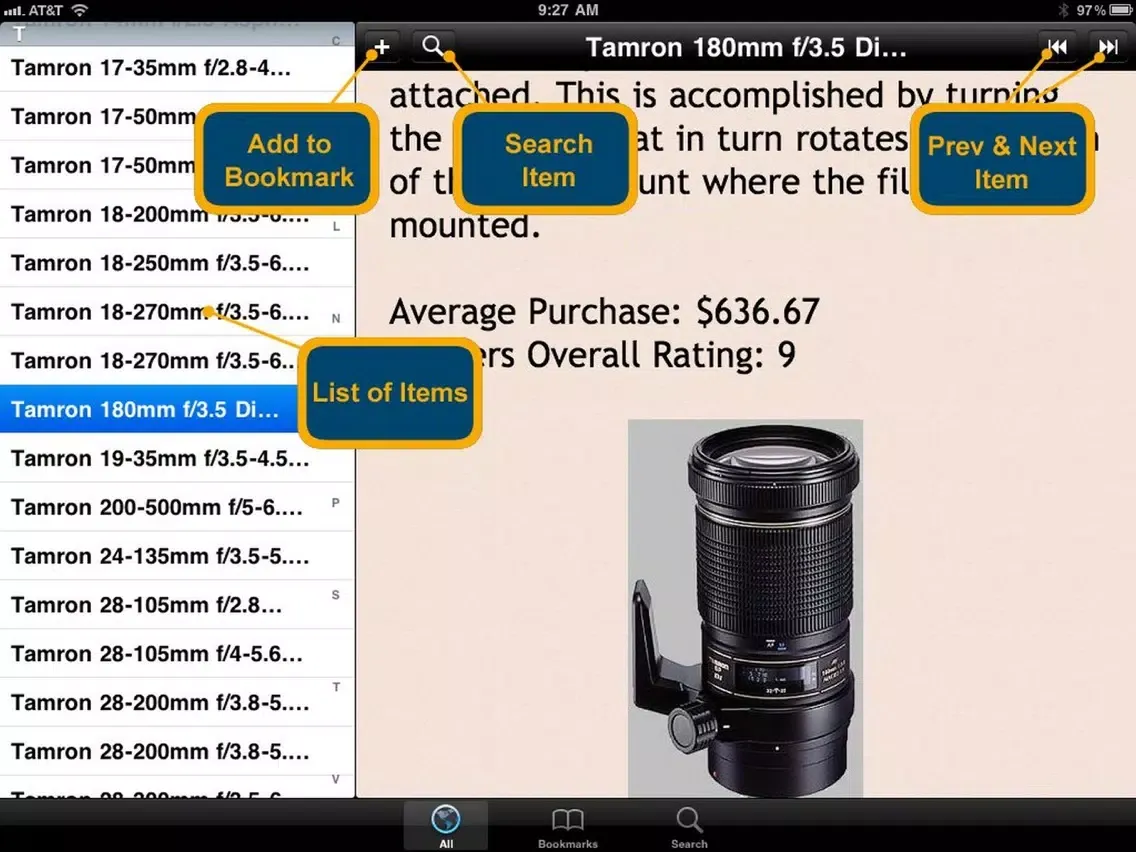Jump to index letter V in list
This screenshot has width=1136, height=852.
click(x=335, y=780)
